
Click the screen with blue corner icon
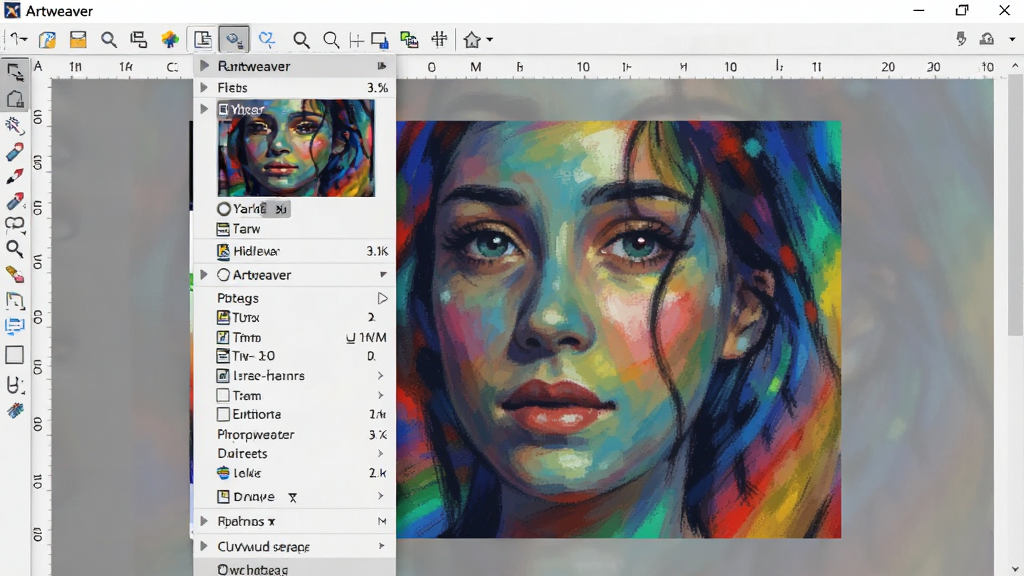(x=379, y=40)
